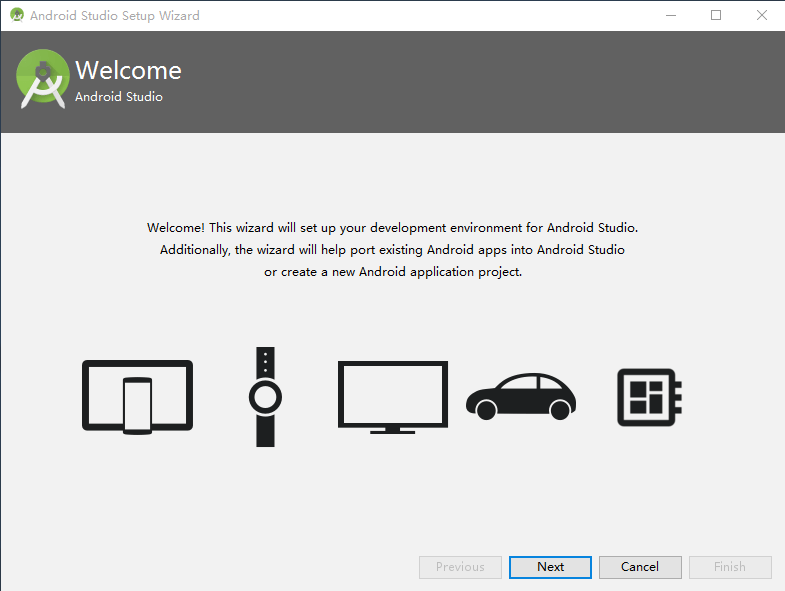
Task: Click the Android Studio subtitle under Welcome
Action: click(x=119, y=97)
